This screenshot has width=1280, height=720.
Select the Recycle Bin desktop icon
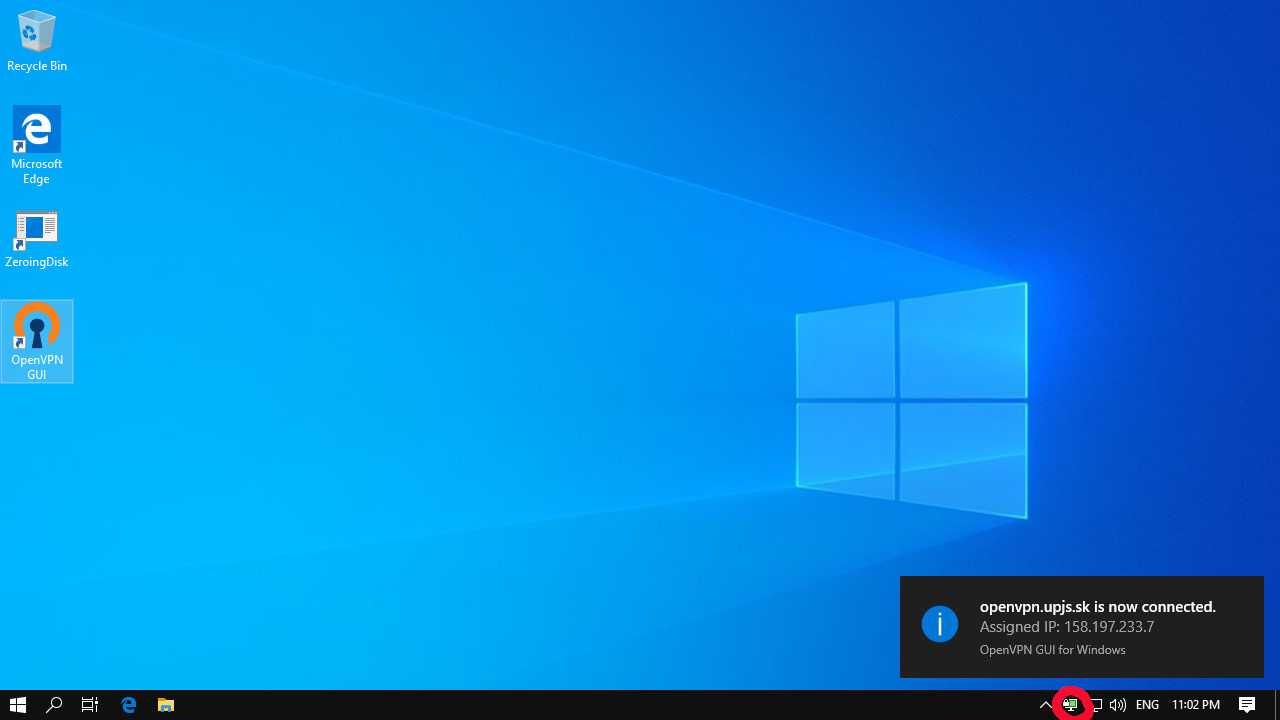(37, 41)
